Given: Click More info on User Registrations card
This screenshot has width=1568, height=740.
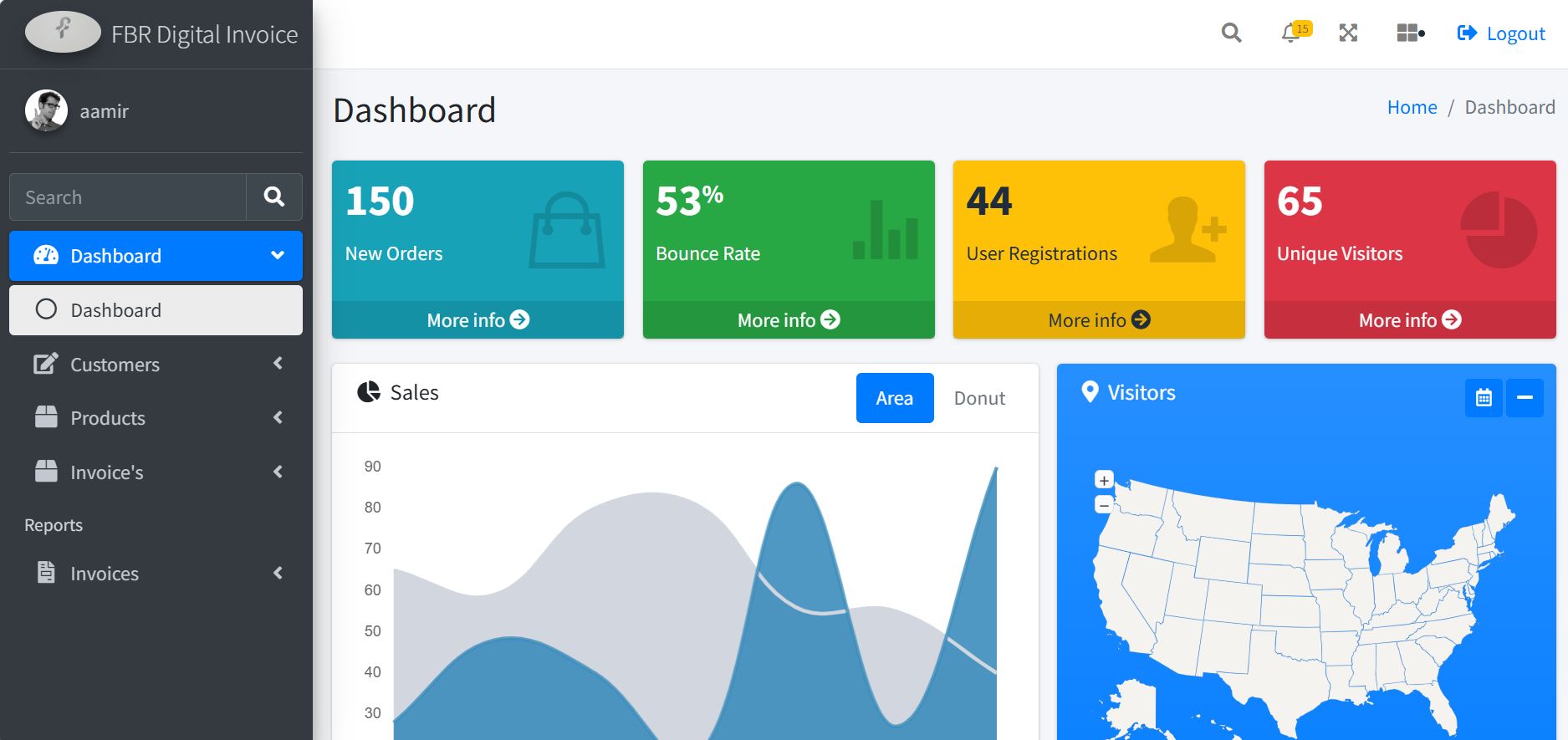Looking at the screenshot, I should [x=1099, y=320].
